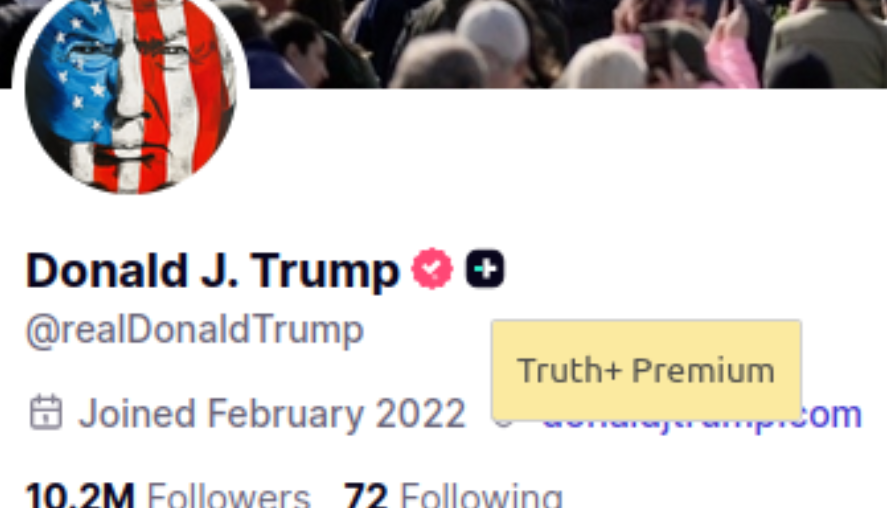
Task: Click the Truth+ Premium plus badge
Action: pos(485,269)
